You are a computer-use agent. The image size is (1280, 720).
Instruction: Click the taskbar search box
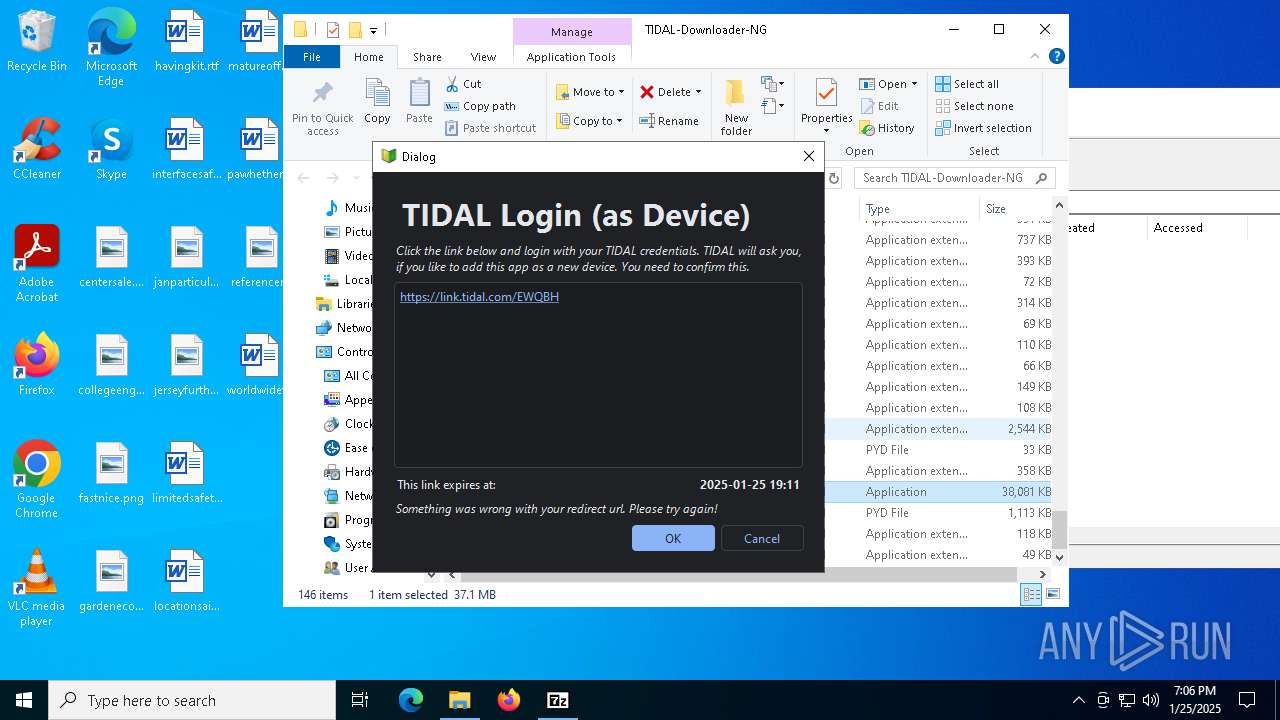(x=192, y=700)
